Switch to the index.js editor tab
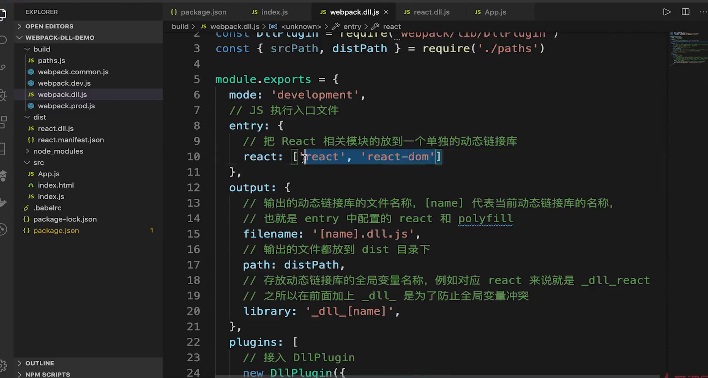708x378 pixels. pos(275,12)
